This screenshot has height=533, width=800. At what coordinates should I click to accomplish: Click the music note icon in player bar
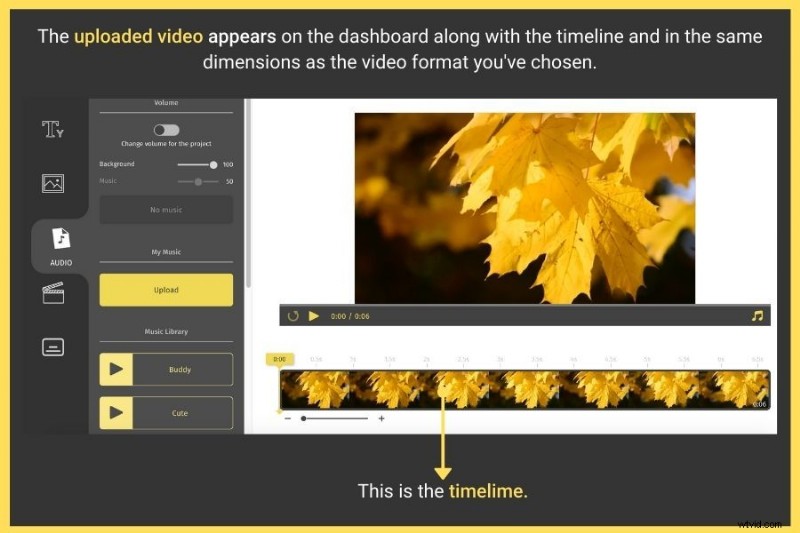(x=757, y=316)
